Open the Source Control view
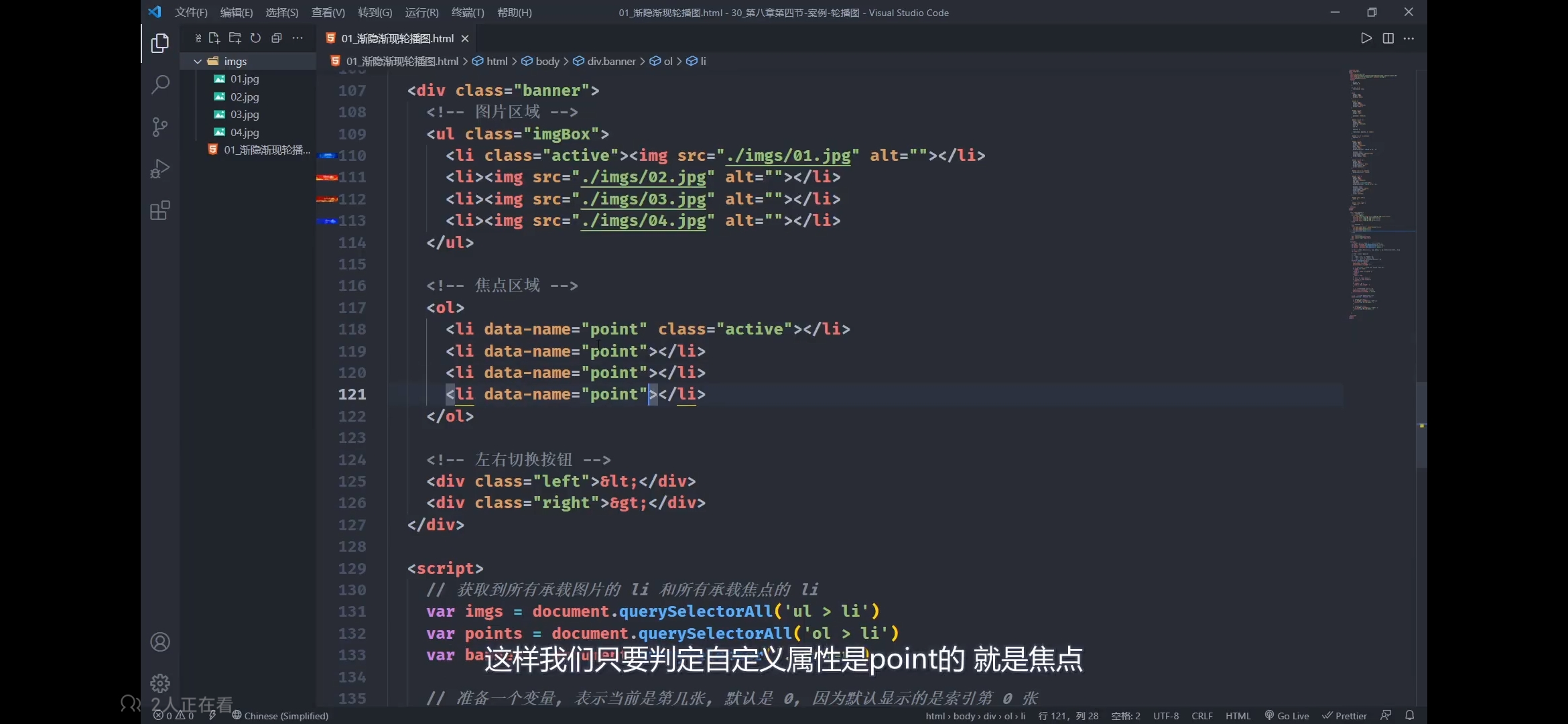 pyautogui.click(x=159, y=127)
